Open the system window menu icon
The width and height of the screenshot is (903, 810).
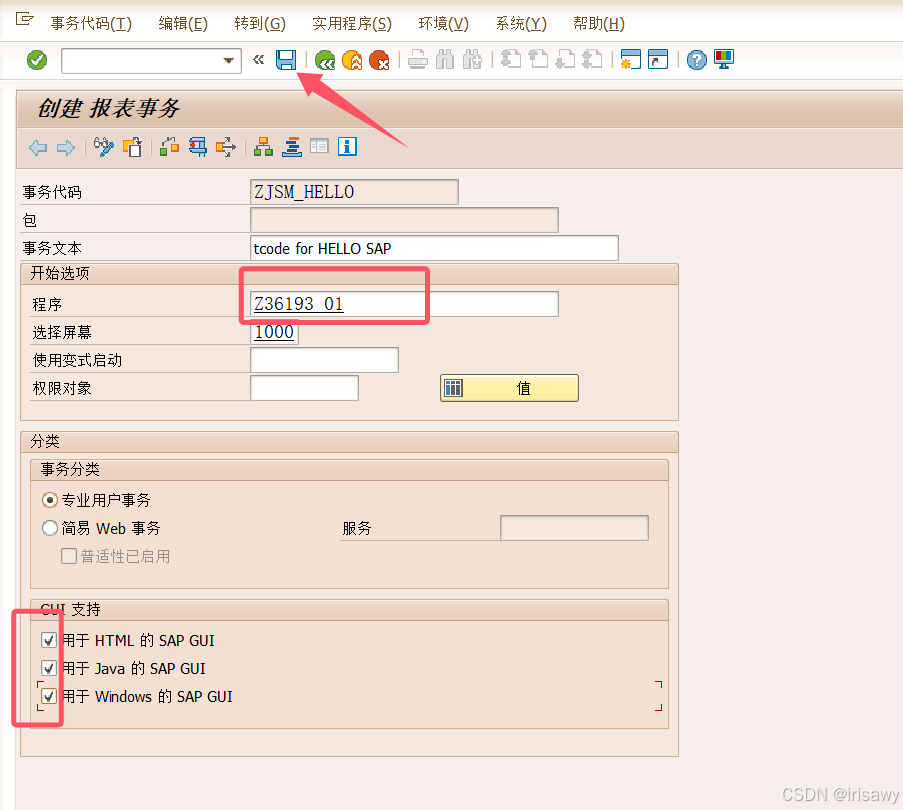coord(24,20)
